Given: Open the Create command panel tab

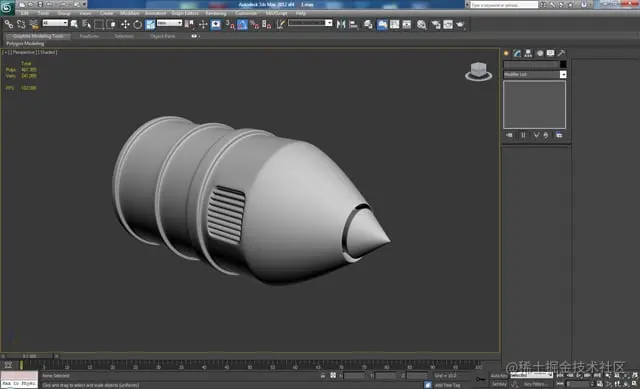Looking at the screenshot, I should tap(506, 53).
